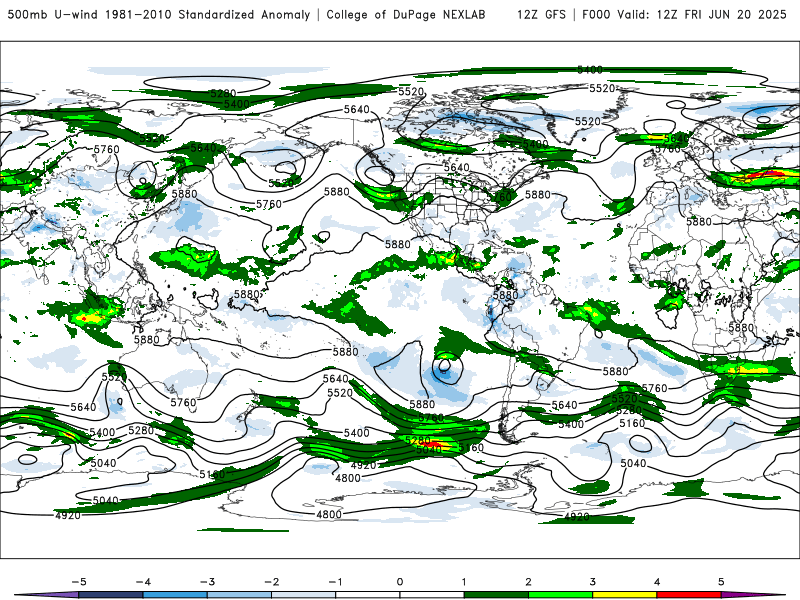The image size is (800, 600).
Task: Click the dark green 1 to 2 legend segment
Action: click(x=496, y=595)
